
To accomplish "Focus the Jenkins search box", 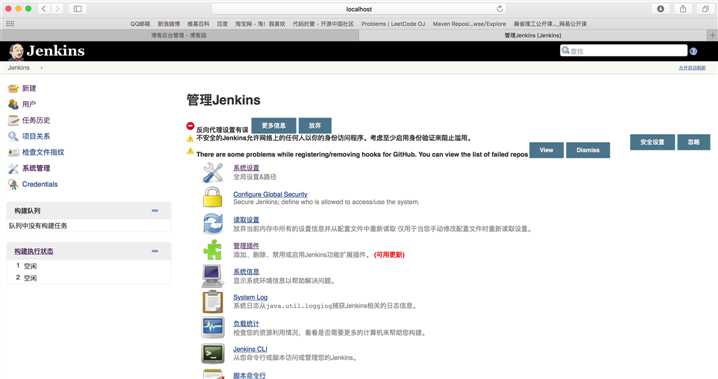I will [x=624, y=50].
